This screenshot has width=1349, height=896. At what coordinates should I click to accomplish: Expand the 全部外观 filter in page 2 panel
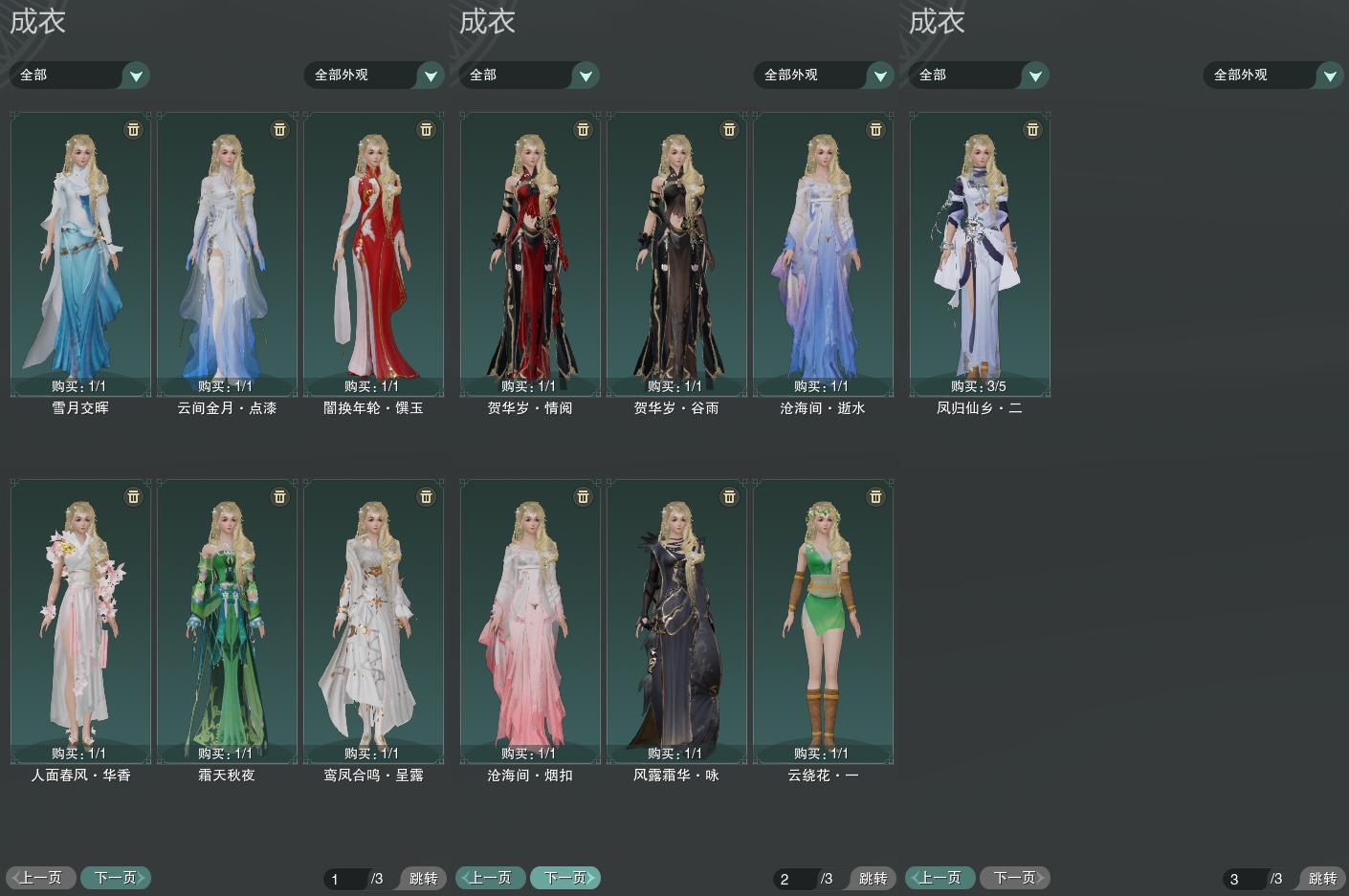click(x=824, y=75)
